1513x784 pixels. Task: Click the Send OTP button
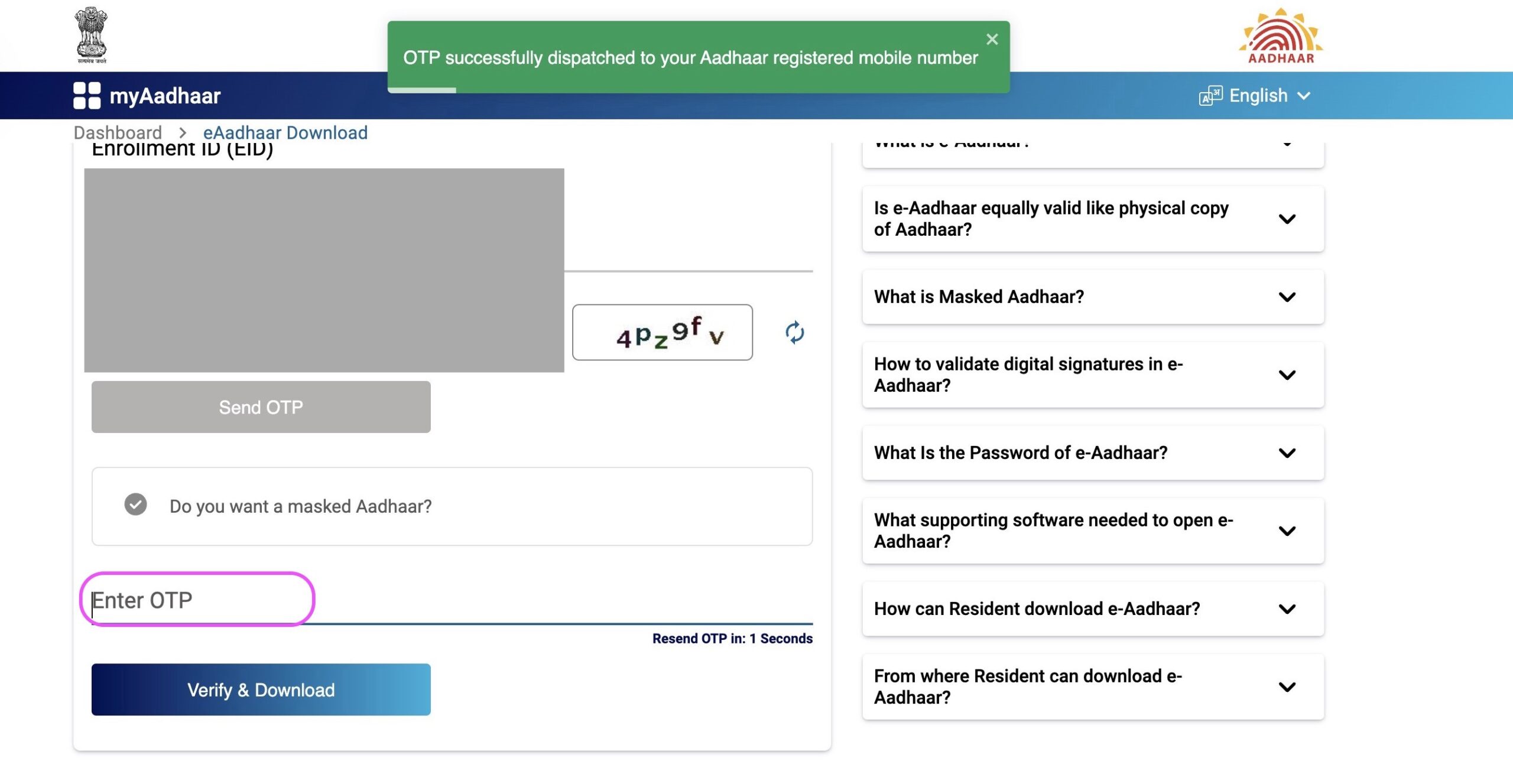point(261,407)
